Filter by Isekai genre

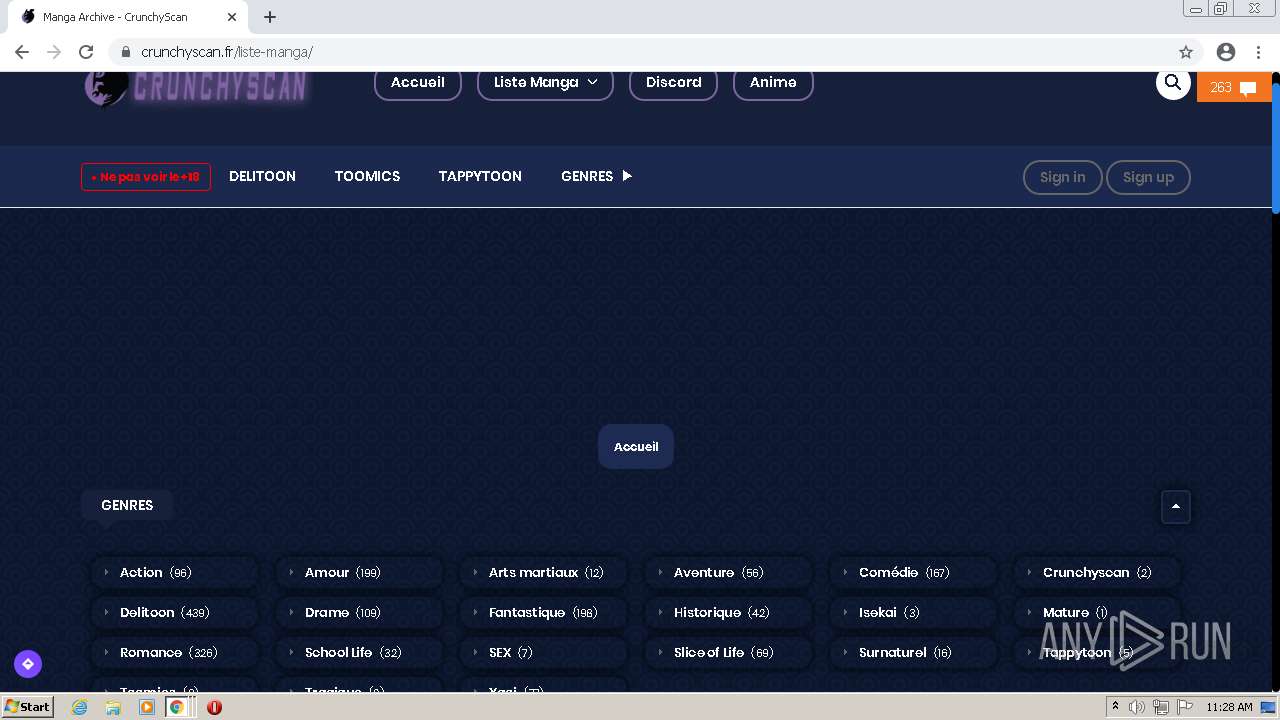coord(914,612)
